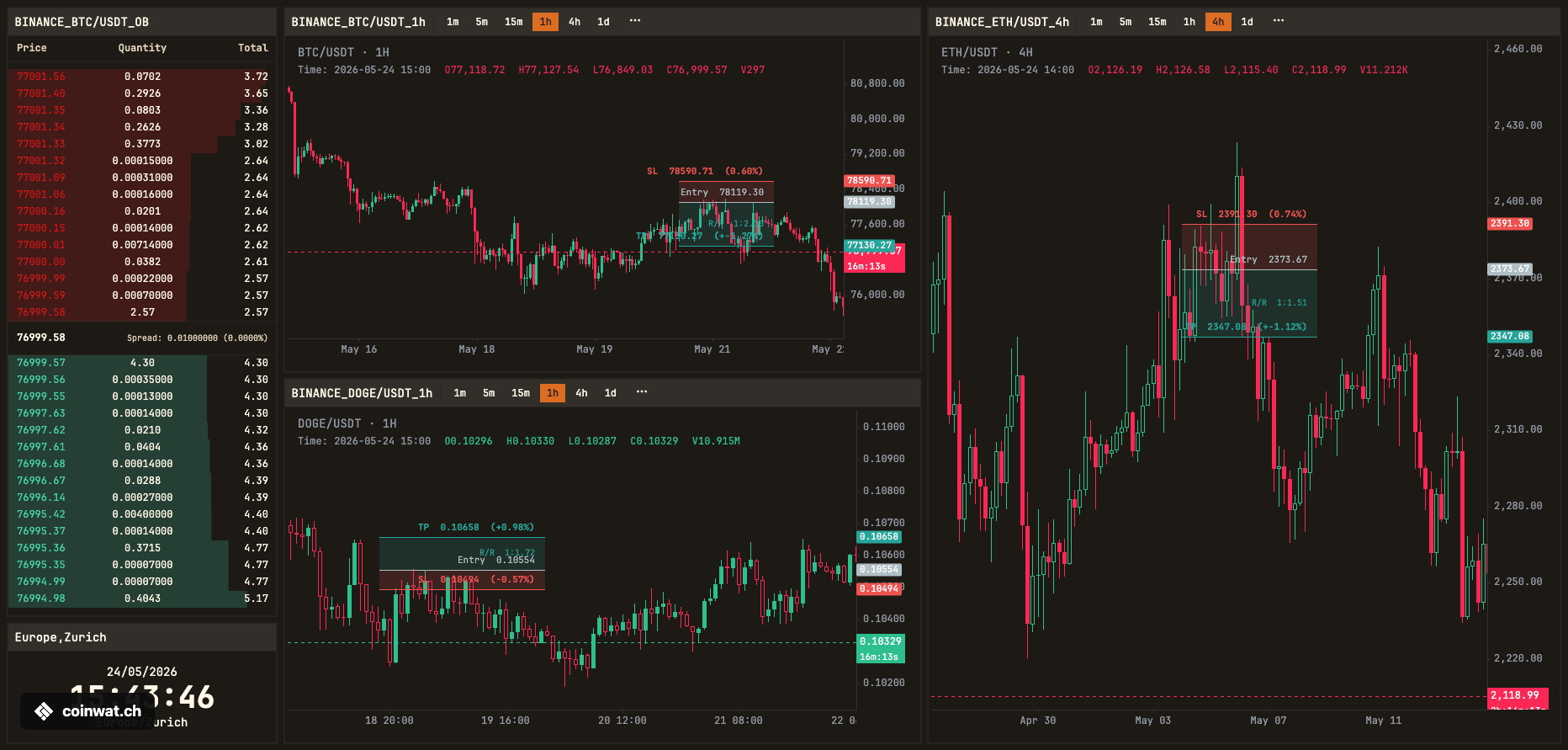The width and height of the screenshot is (1568, 750).
Task: Select 15m interval on BTC/USDT chart
Action: pos(514,22)
